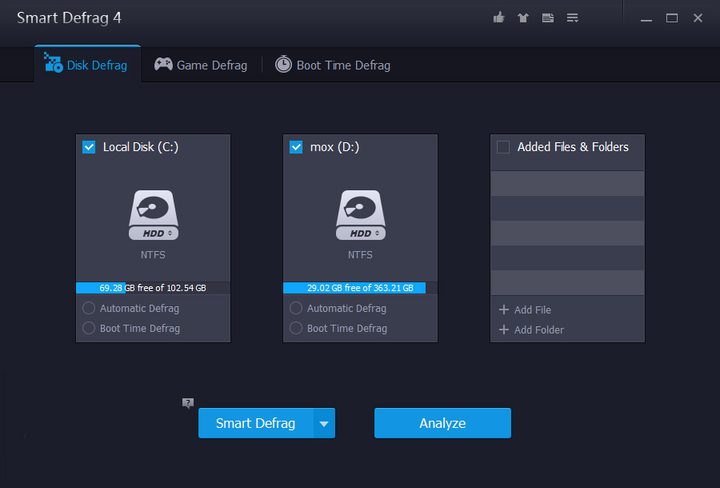Click the help bubble above Smart Defrag

tap(188, 403)
